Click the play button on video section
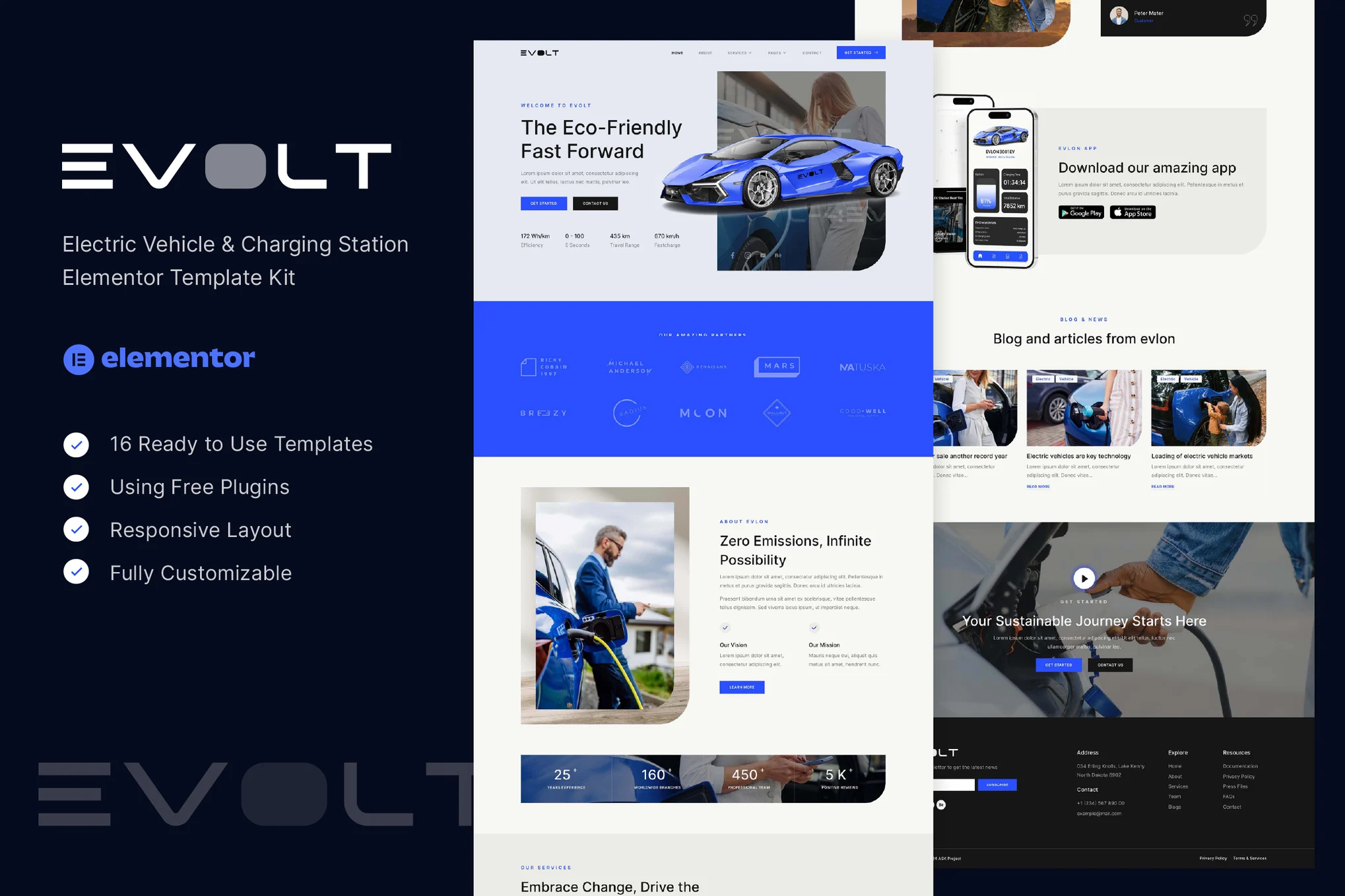Image resolution: width=1345 pixels, height=896 pixels. (1083, 579)
